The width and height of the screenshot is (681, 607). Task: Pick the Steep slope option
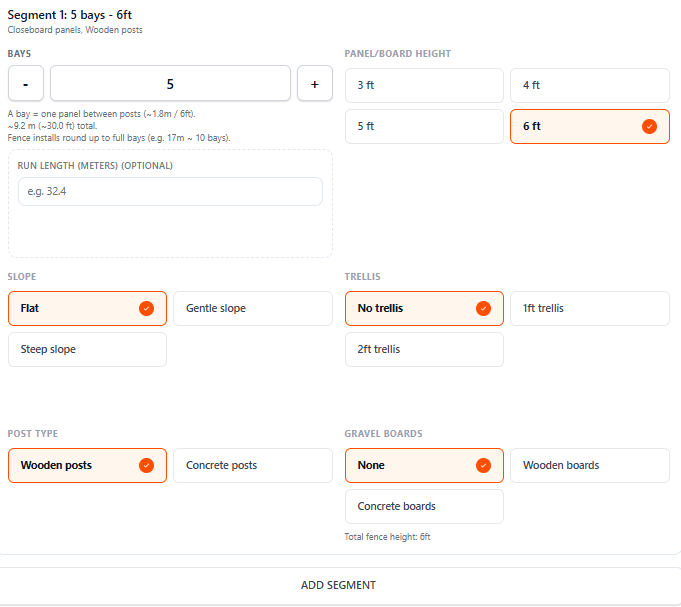[x=87, y=349]
